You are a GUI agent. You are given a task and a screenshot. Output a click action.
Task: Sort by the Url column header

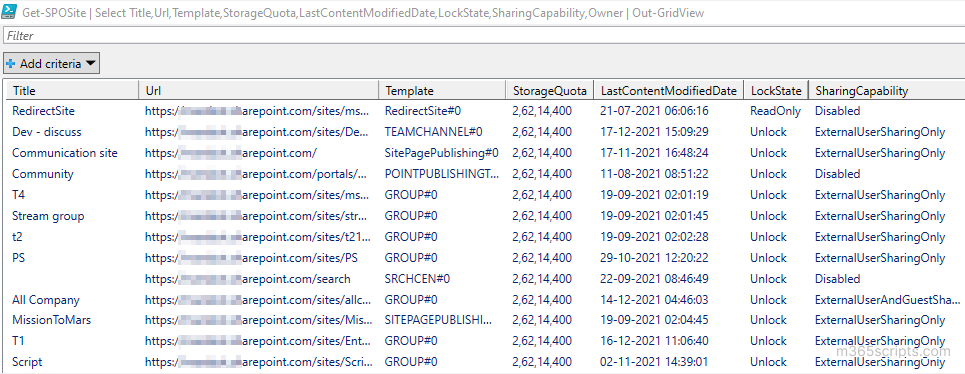(x=258, y=90)
